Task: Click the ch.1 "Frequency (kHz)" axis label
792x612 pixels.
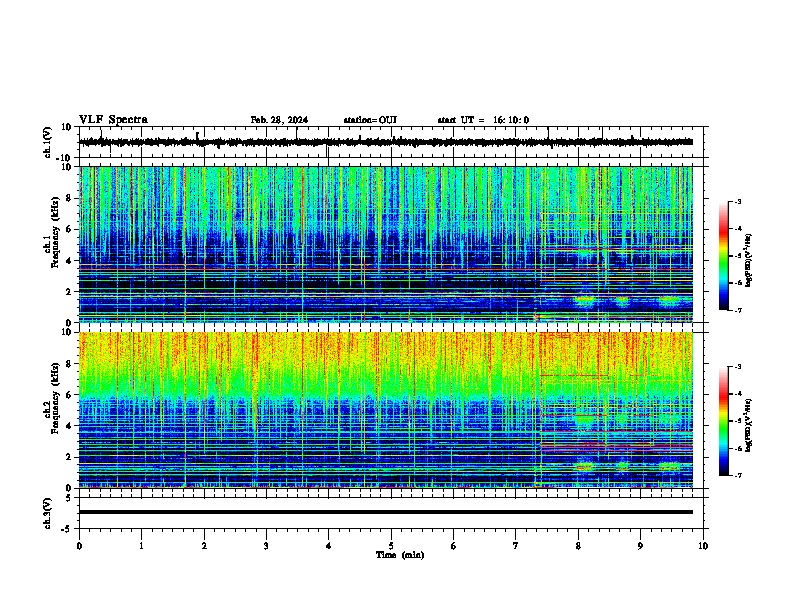Action: pyautogui.click(x=55, y=232)
